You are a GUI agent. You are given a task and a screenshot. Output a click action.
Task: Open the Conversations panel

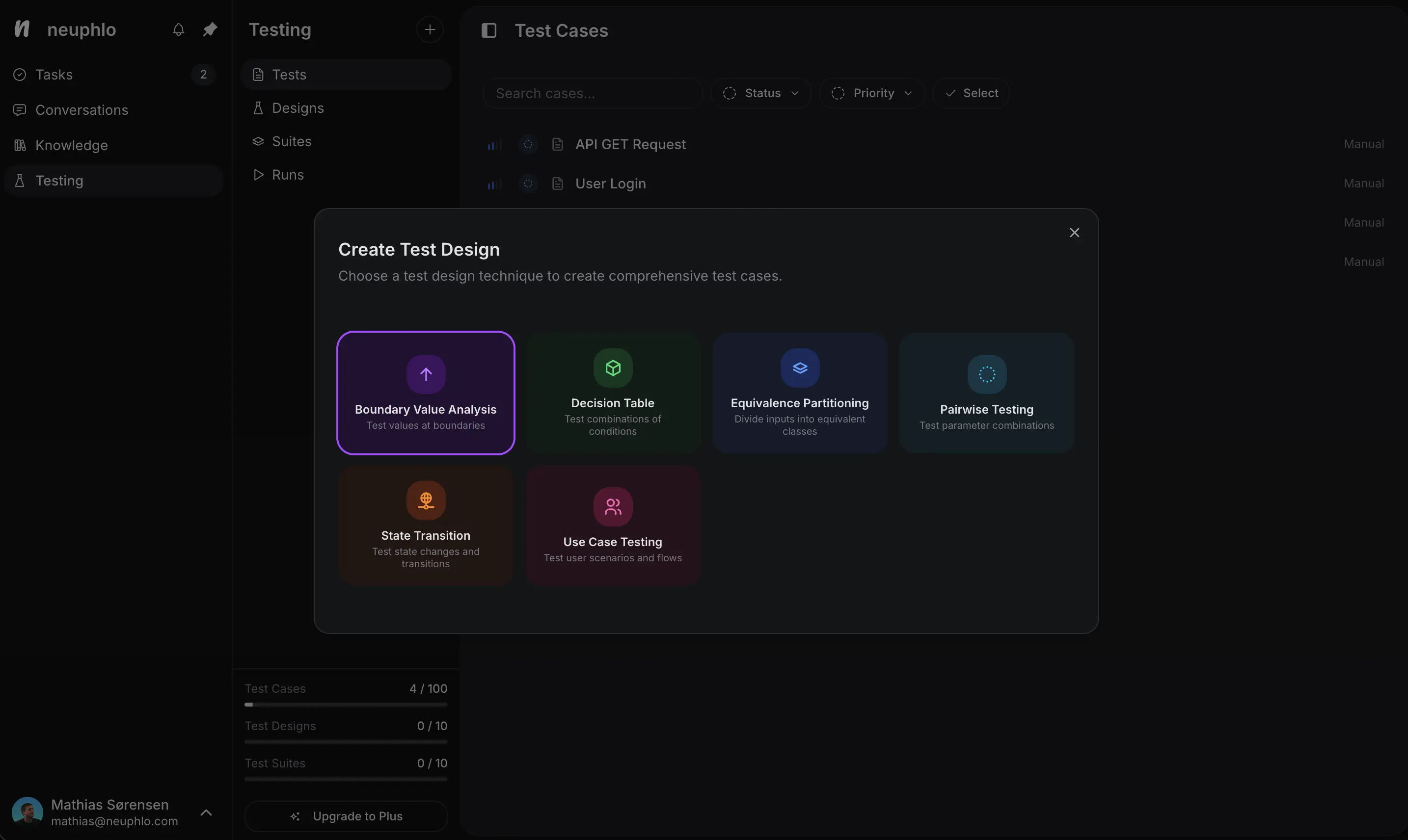tap(82, 110)
